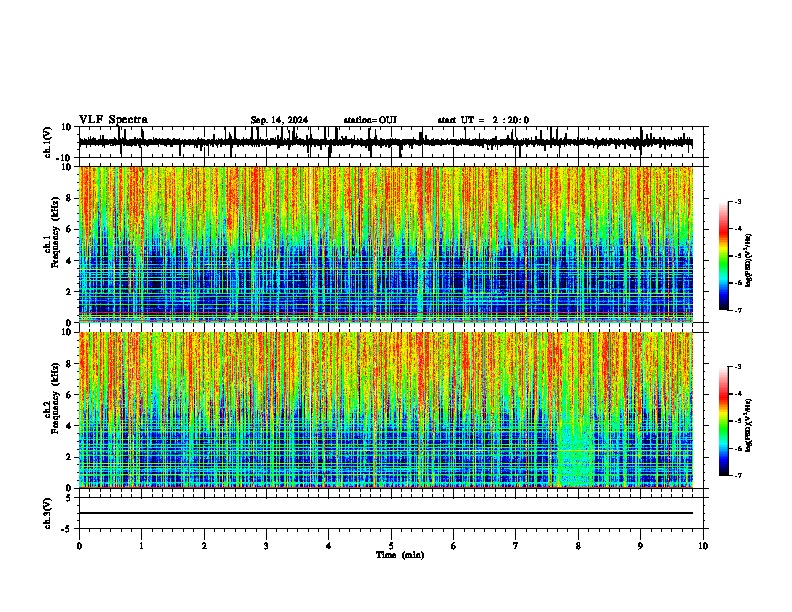Click the '1' tick on the time axis
Screen dimensions: 792x612
click(x=141, y=546)
